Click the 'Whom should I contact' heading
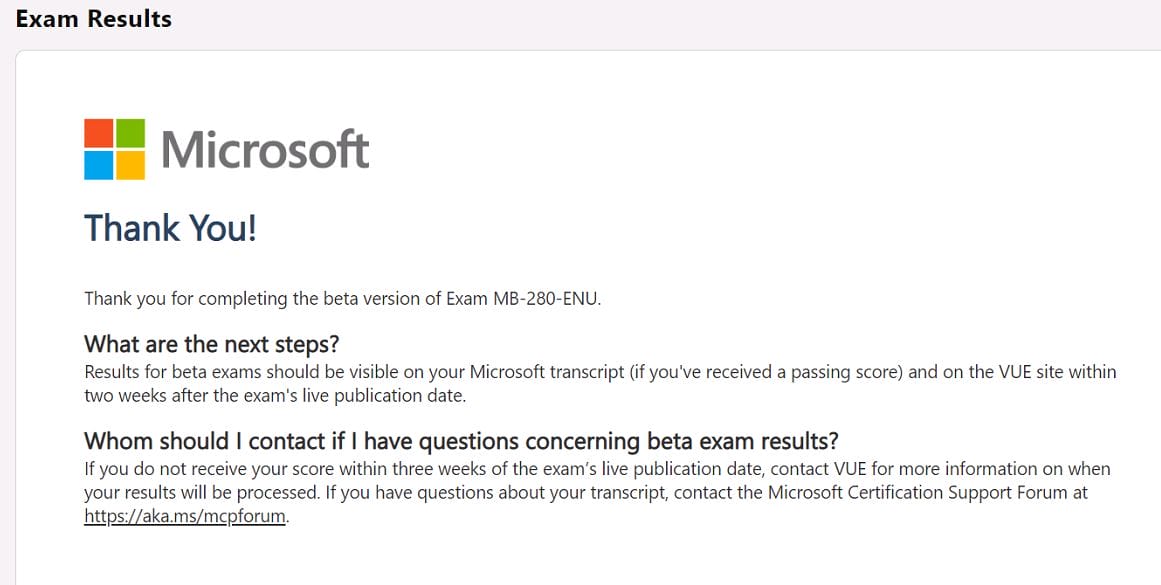1161x585 pixels. (461, 441)
